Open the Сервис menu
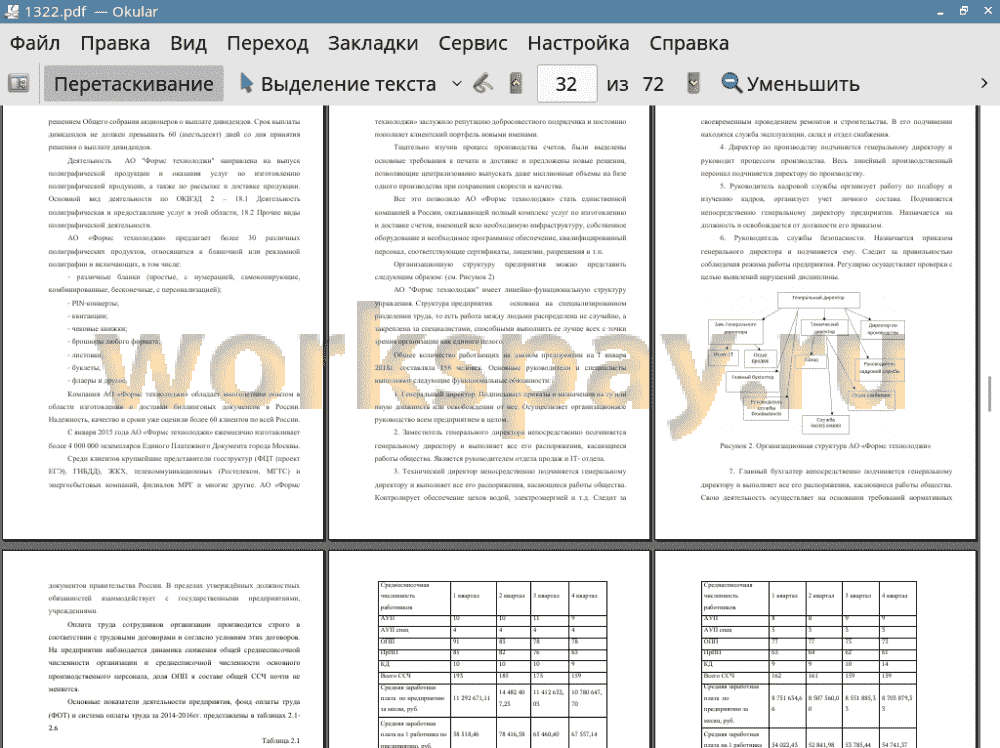Viewport: 1000px width, 748px height. tap(473, 43)
